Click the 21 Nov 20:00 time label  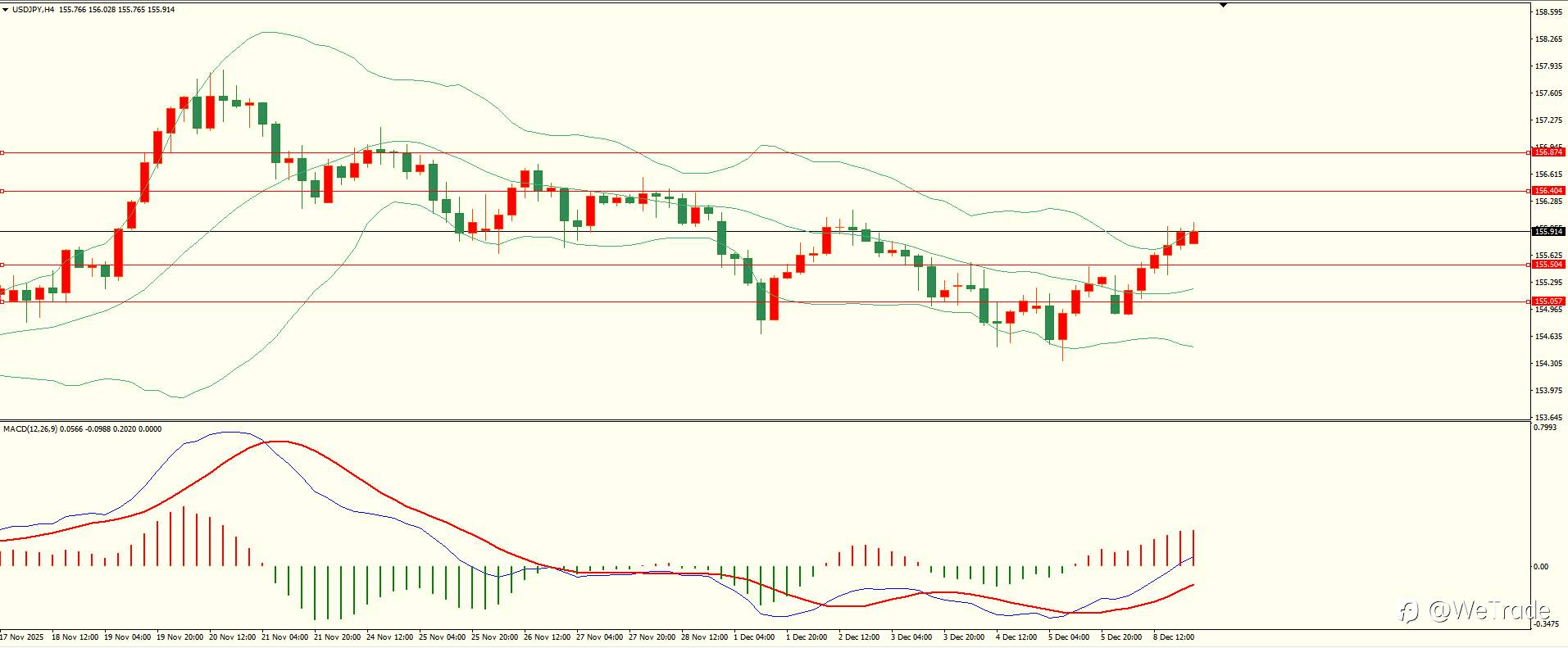click(338, 637)
